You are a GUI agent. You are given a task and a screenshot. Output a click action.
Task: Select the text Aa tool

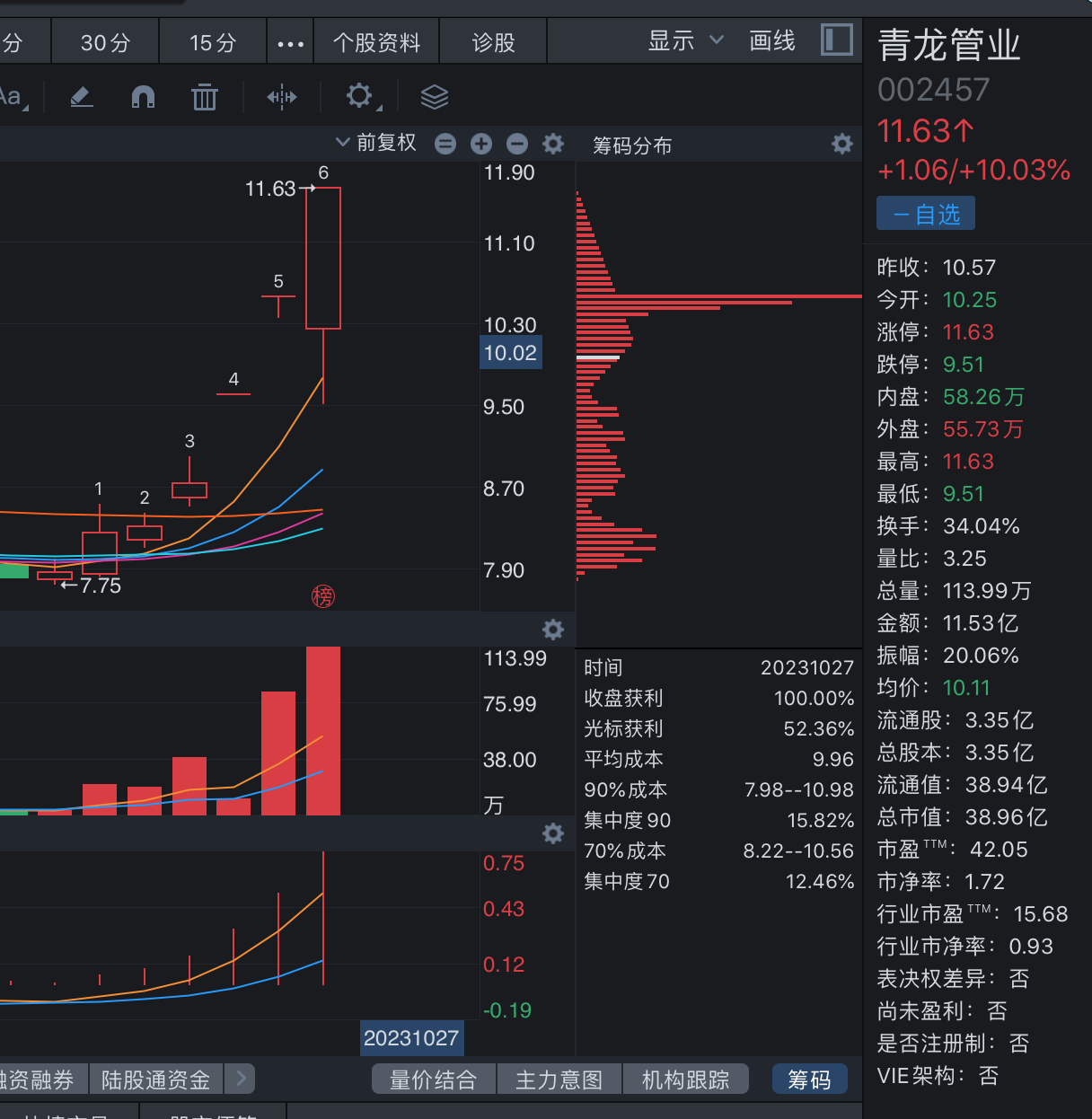[13, 96]
